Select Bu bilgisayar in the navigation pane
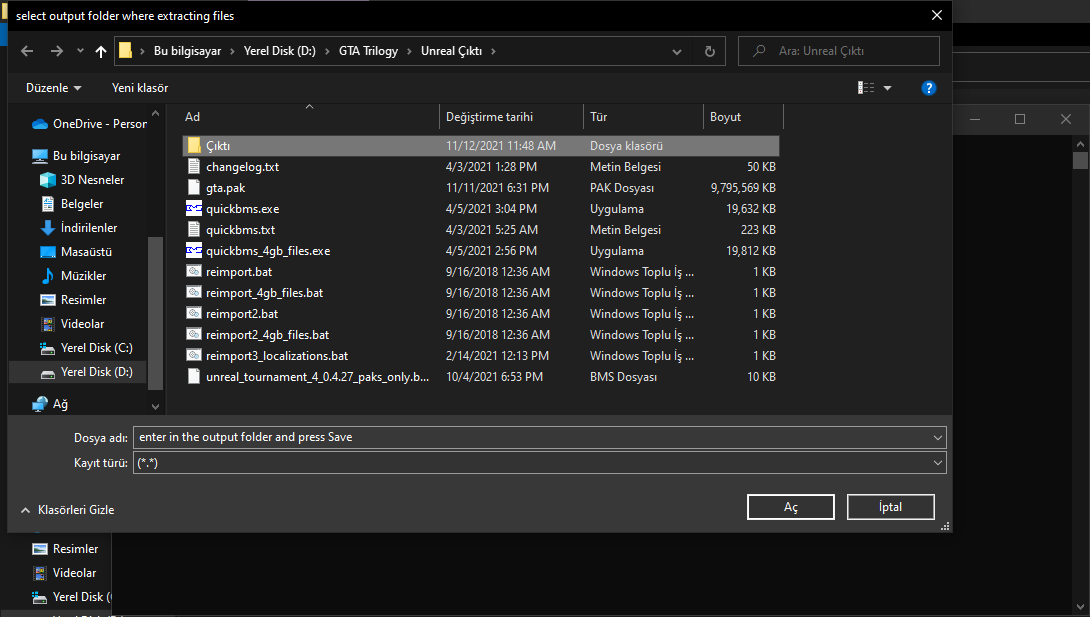This screenshot has width=1090, height=617. tap(77, 156)
